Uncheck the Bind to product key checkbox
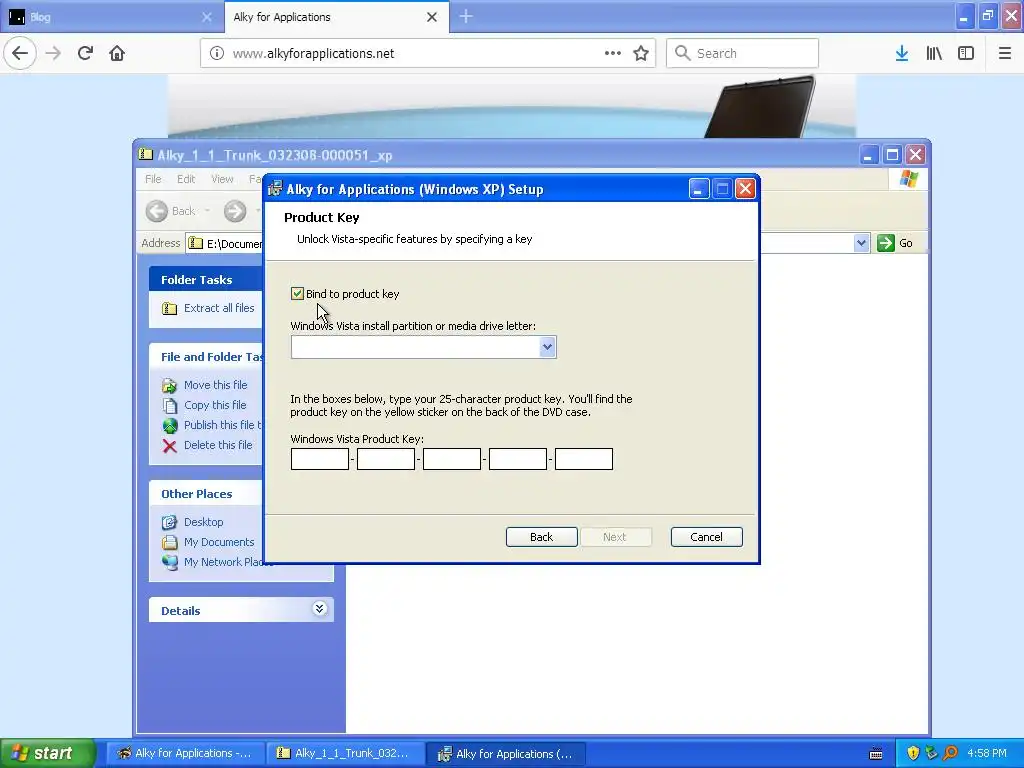Image resolution: width=1024 pixels, height=768 pixels. pos(297,294)
